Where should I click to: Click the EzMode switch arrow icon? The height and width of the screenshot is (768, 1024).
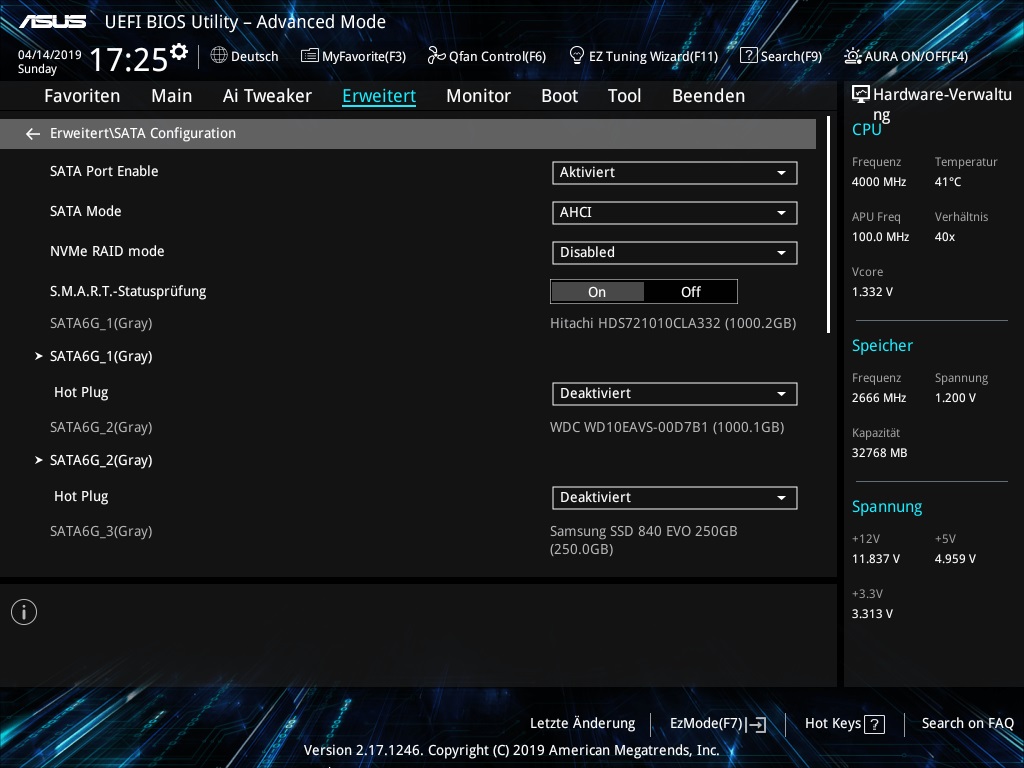756,724
